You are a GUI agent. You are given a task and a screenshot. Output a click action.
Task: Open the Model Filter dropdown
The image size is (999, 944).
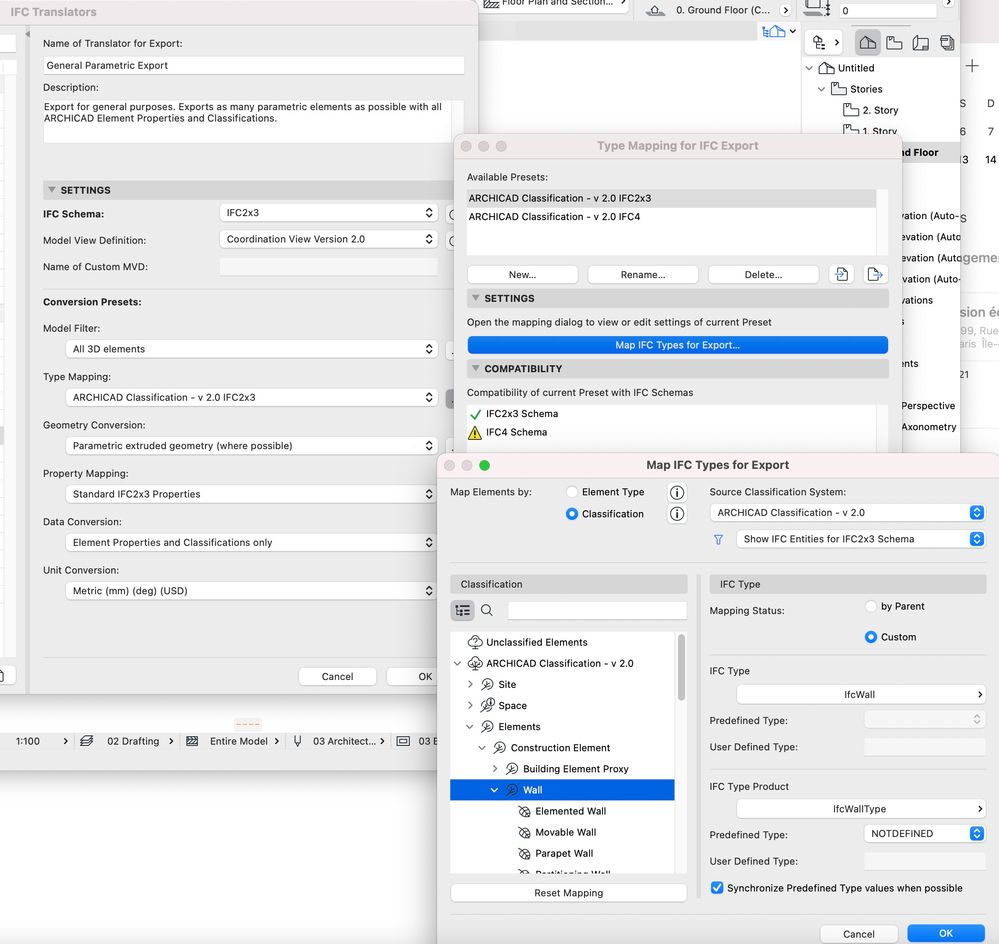(251, 349)
